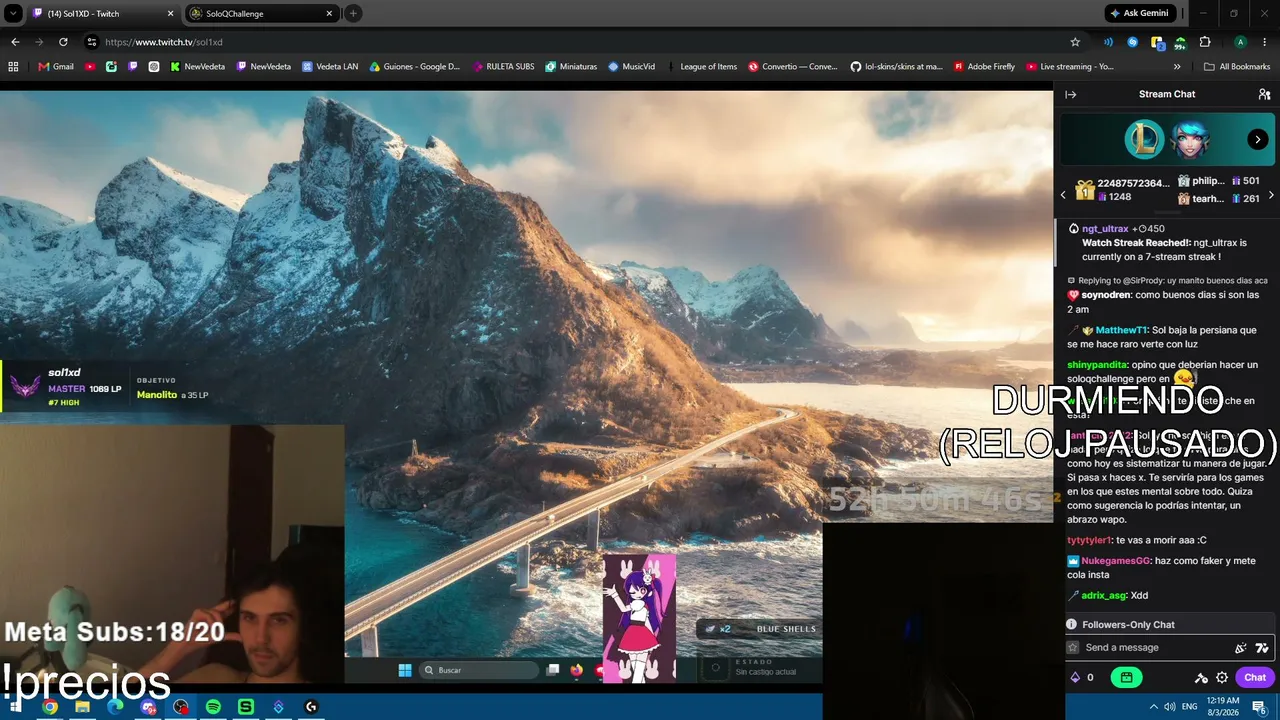This screenshot has width=1280, height=720.
Task: Click adrix_asg username in chat
Action: pyautogui.click(x=1104, y=595)
